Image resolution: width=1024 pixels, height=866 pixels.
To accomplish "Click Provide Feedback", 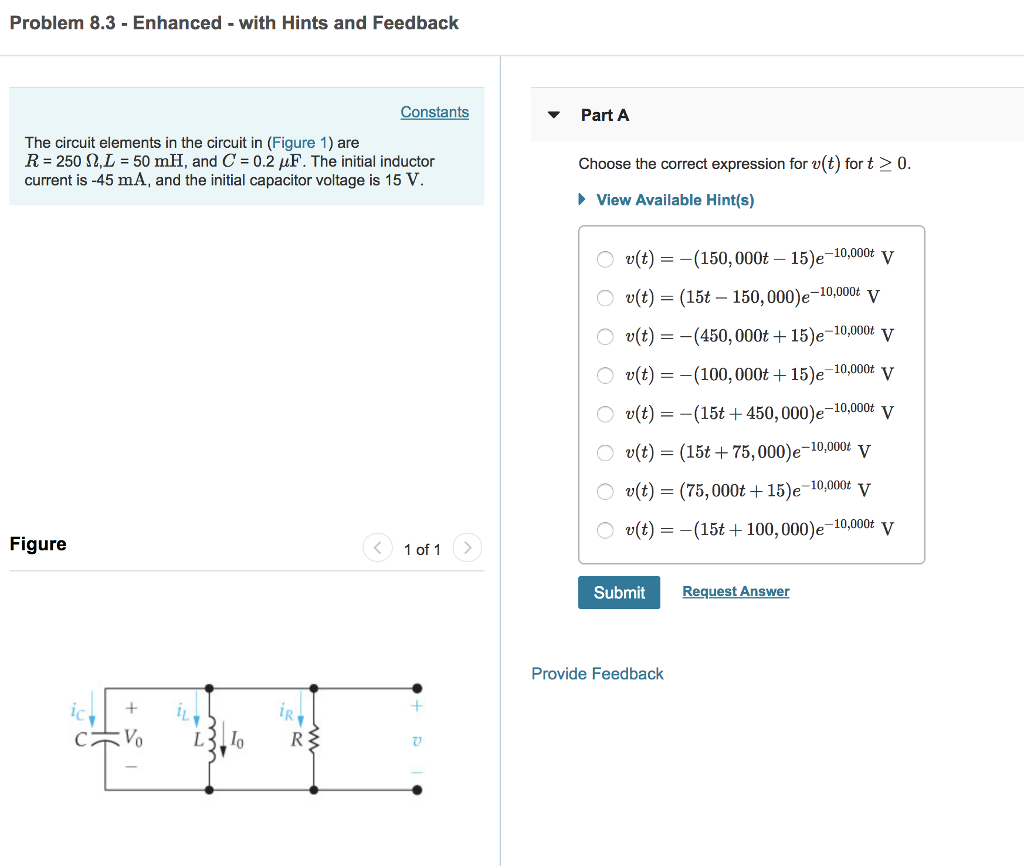I will pyautogui.click(x=597, y=673).
